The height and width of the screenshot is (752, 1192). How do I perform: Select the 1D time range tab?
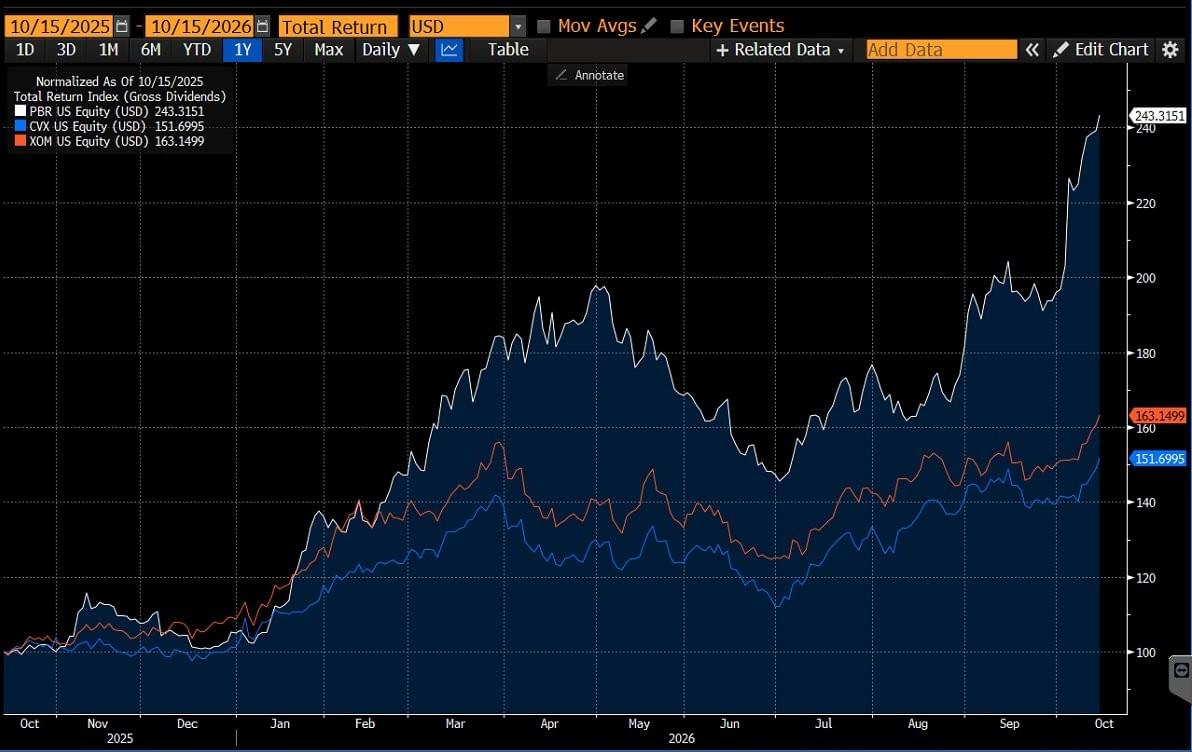(x=25, y=50)
